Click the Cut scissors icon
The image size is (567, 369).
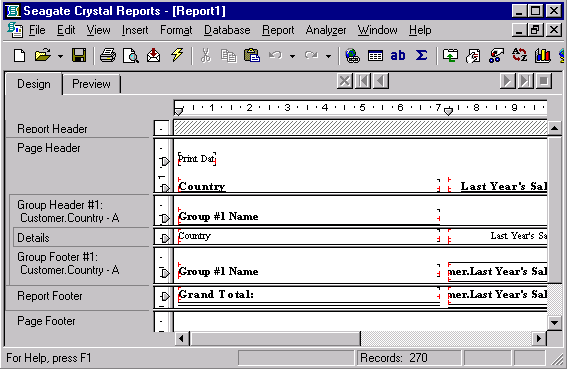point(205,56)
